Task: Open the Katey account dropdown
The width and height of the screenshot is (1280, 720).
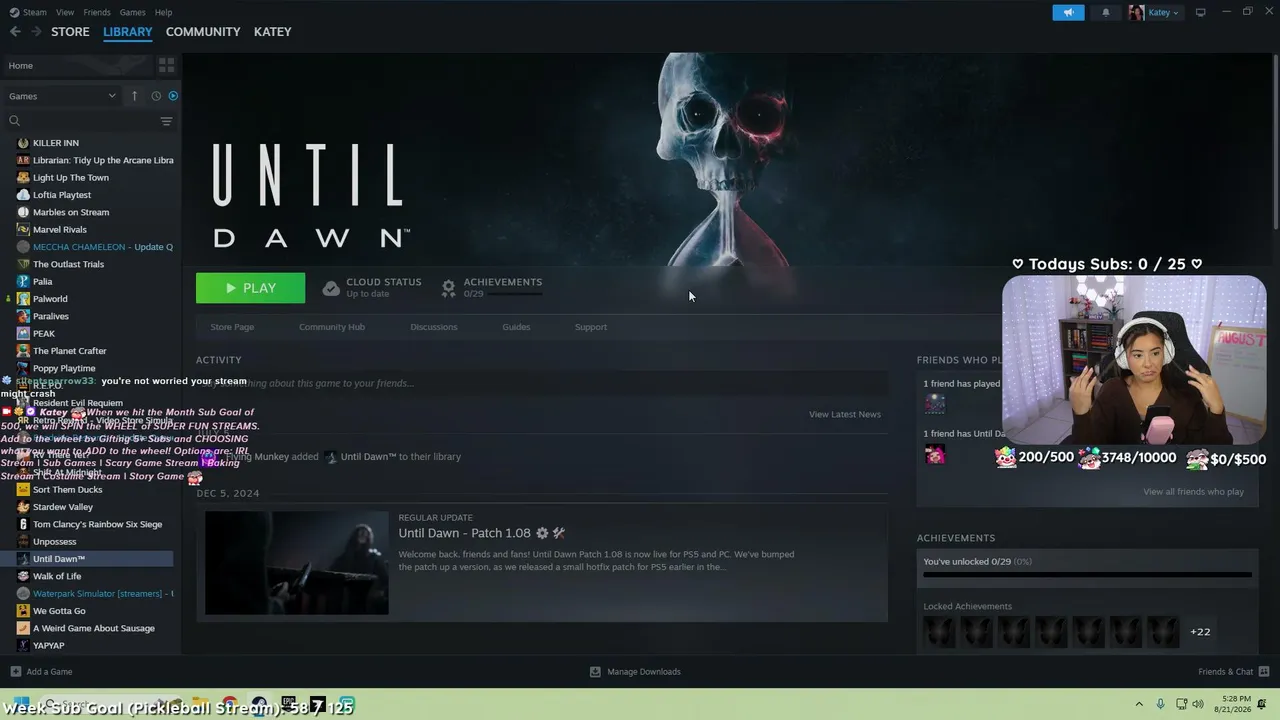Action: [x=1154, y=13]
